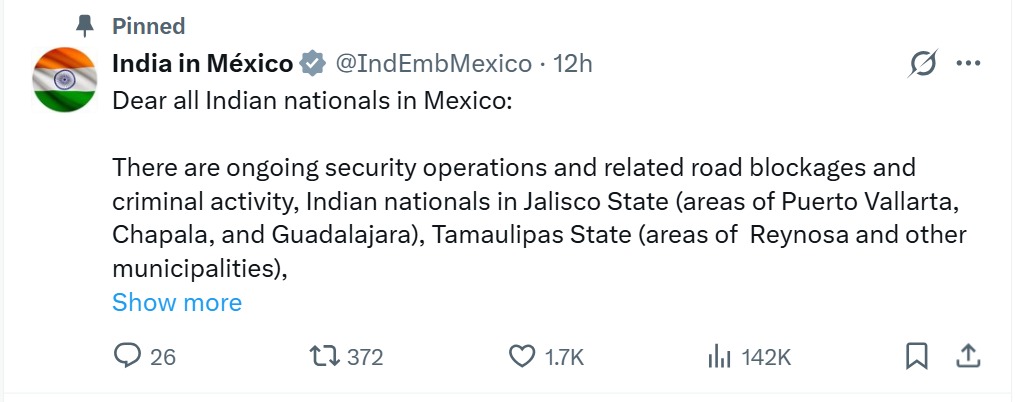Image resolution: width=1021 pixels, height=402 pixels.
Task: Like the post with the heart icon
Action: pyautogui.click(x=522, y=356)
